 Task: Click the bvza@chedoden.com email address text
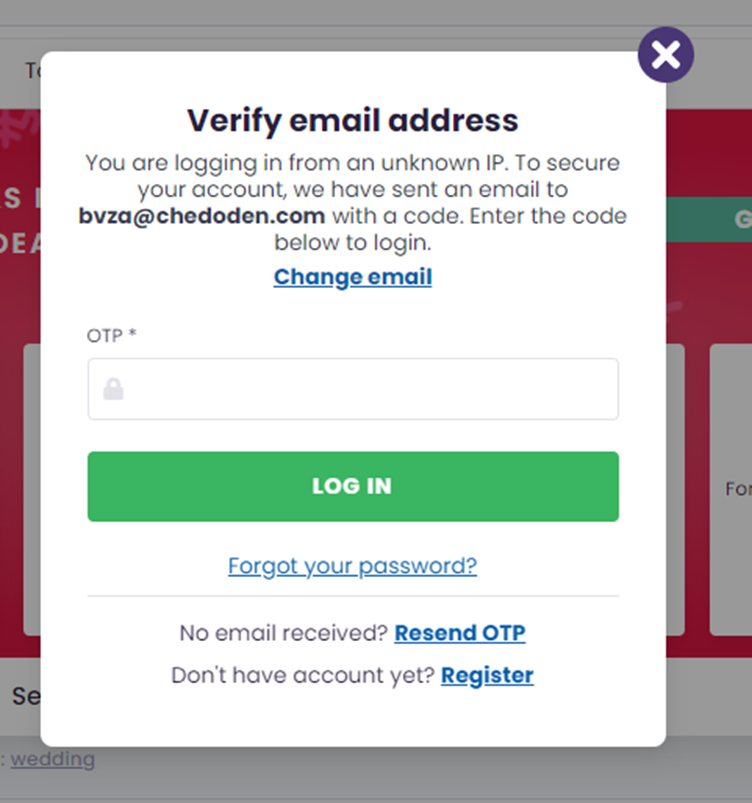click(201, 215)
